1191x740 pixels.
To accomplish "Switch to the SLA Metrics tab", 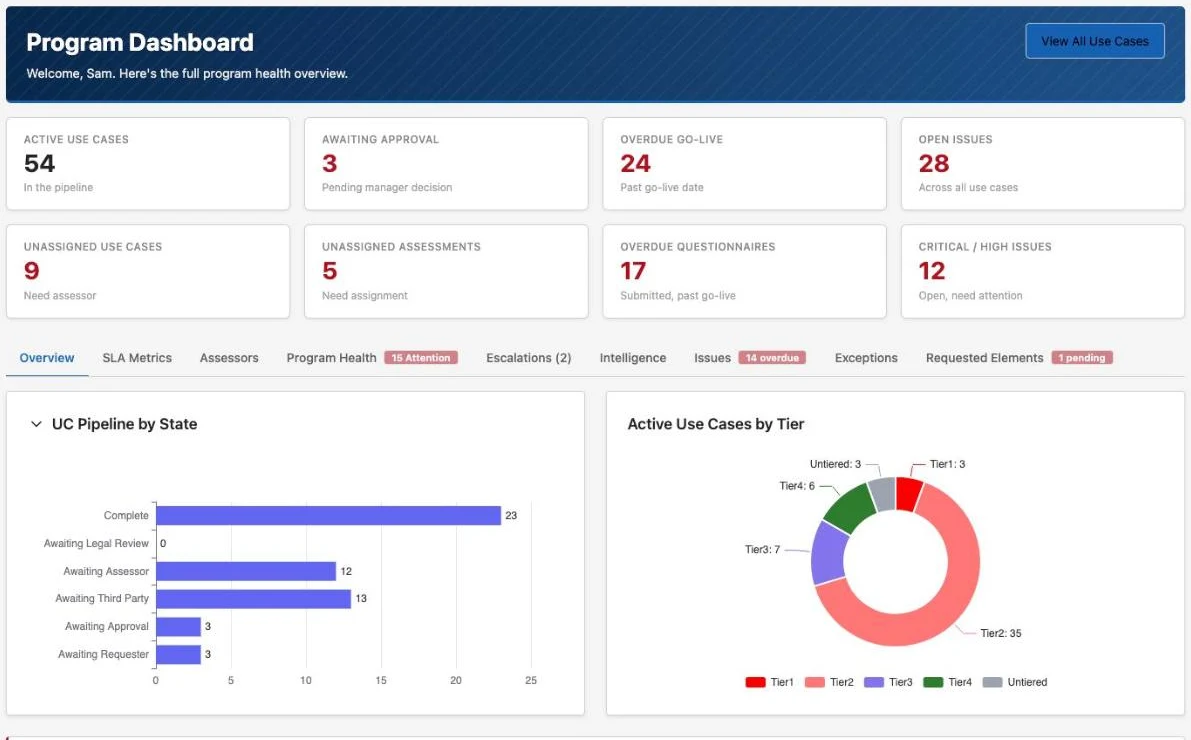I will (x=137, y=358).
